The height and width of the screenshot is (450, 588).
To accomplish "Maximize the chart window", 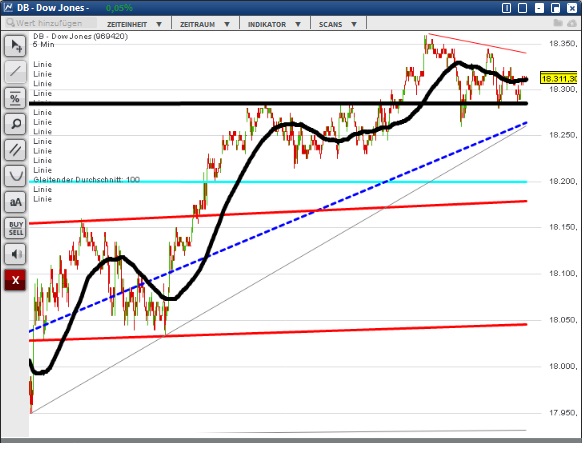I will (x=555, y=8).
